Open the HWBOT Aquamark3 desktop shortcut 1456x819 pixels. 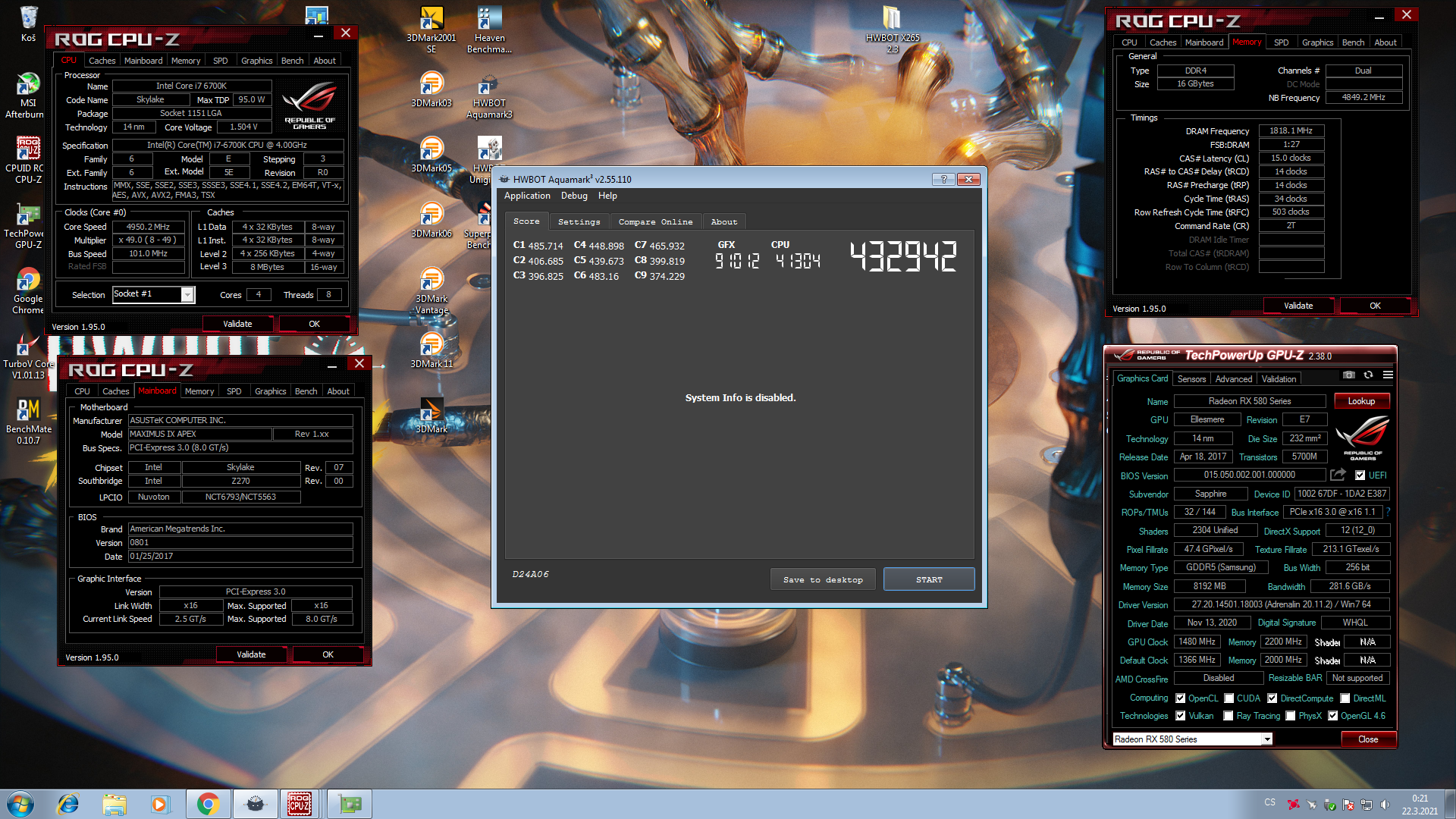coord(489,95)
